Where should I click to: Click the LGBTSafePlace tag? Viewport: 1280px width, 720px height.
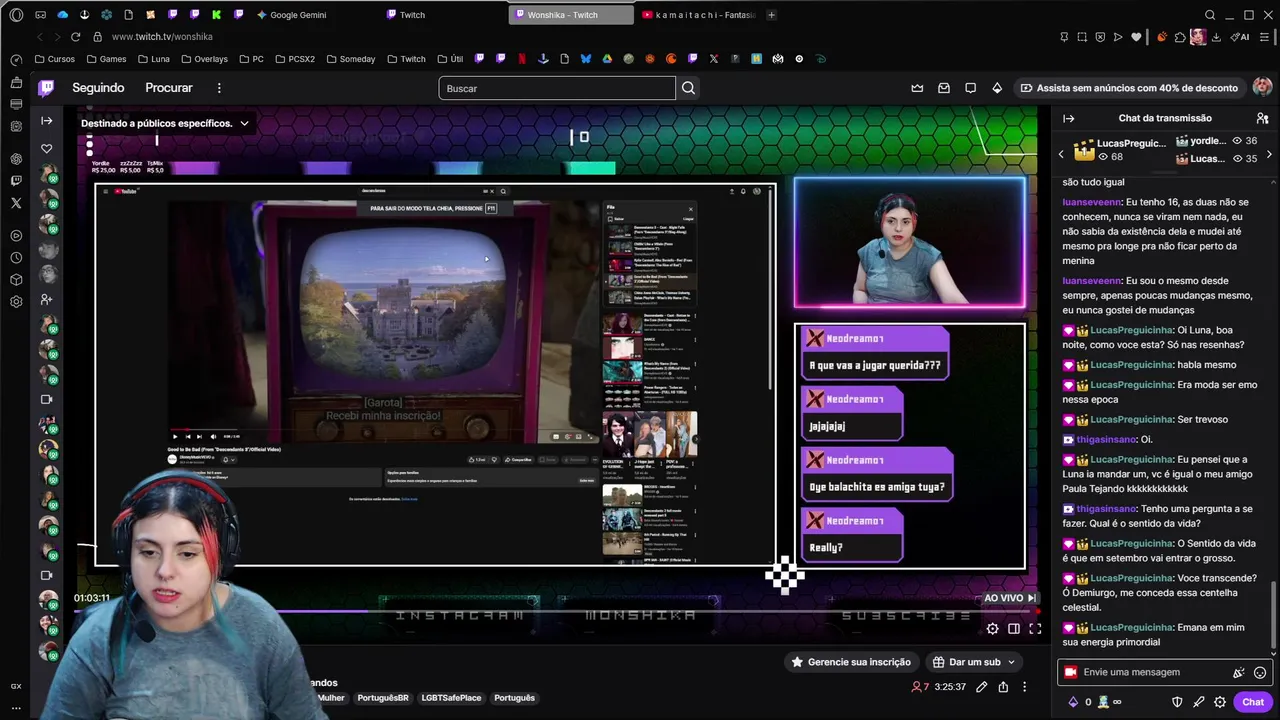pyautogui.click(x=451, y=698)
